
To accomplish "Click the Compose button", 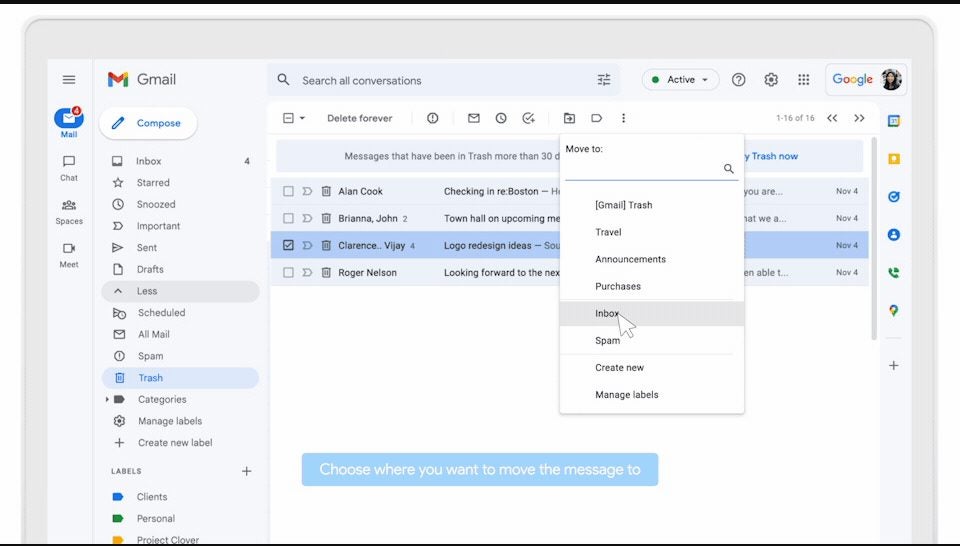I will 148,123.
